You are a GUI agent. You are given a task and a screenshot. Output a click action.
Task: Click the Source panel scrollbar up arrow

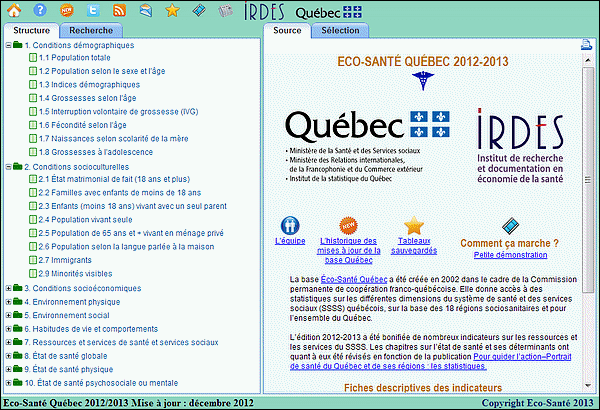point(587,60)
